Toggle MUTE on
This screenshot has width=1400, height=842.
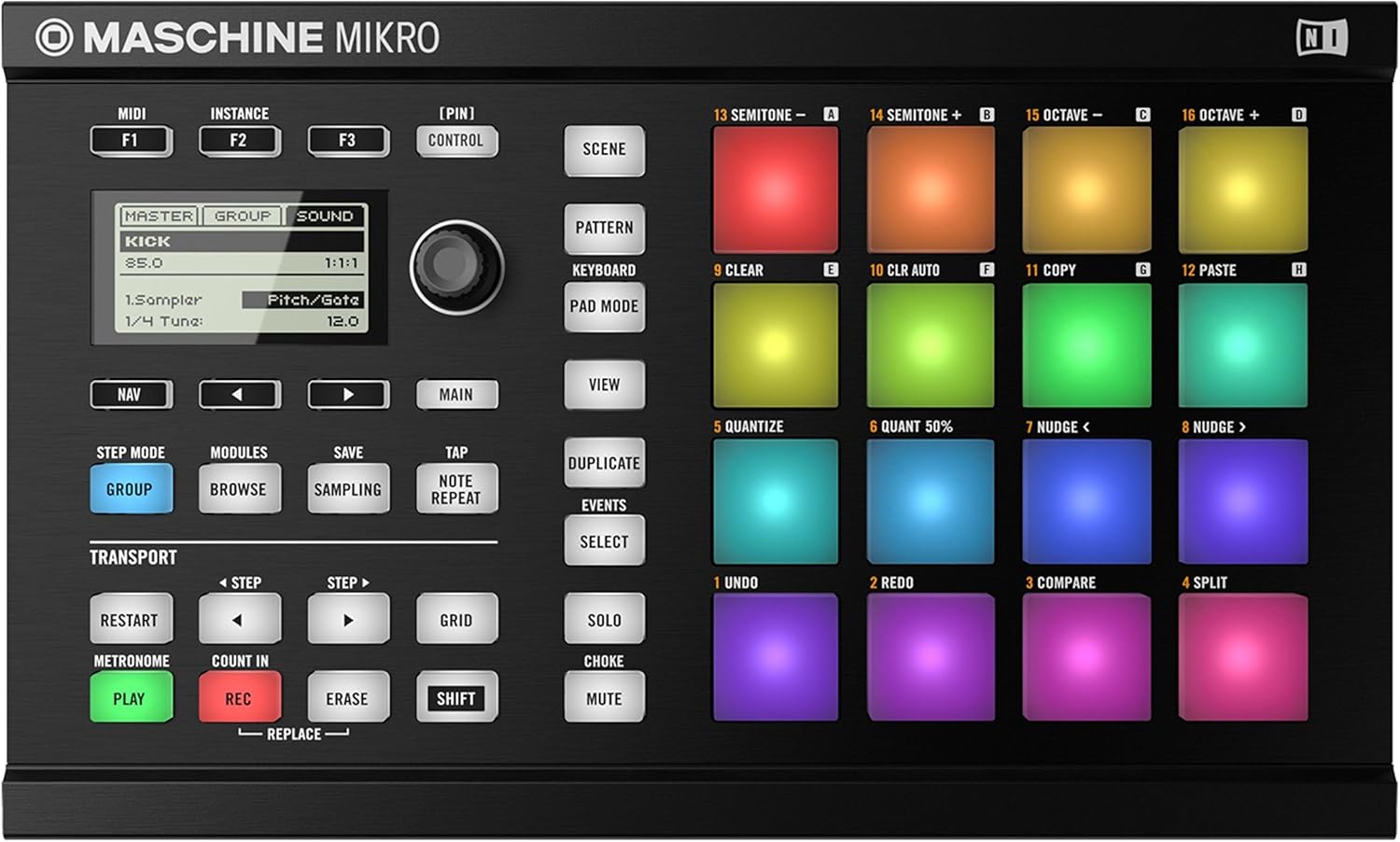click(x=604, y=697)
